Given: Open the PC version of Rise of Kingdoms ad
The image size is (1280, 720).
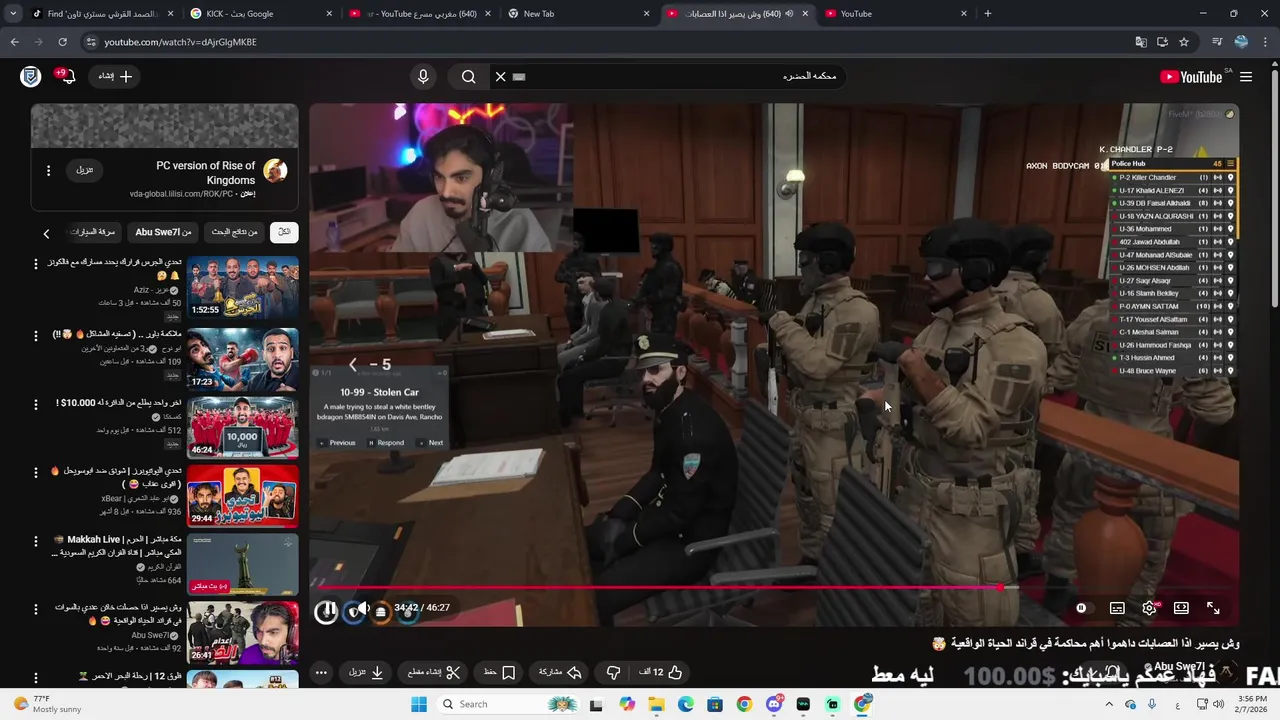Looking at the screenshot, I should [x=205, y=173].
